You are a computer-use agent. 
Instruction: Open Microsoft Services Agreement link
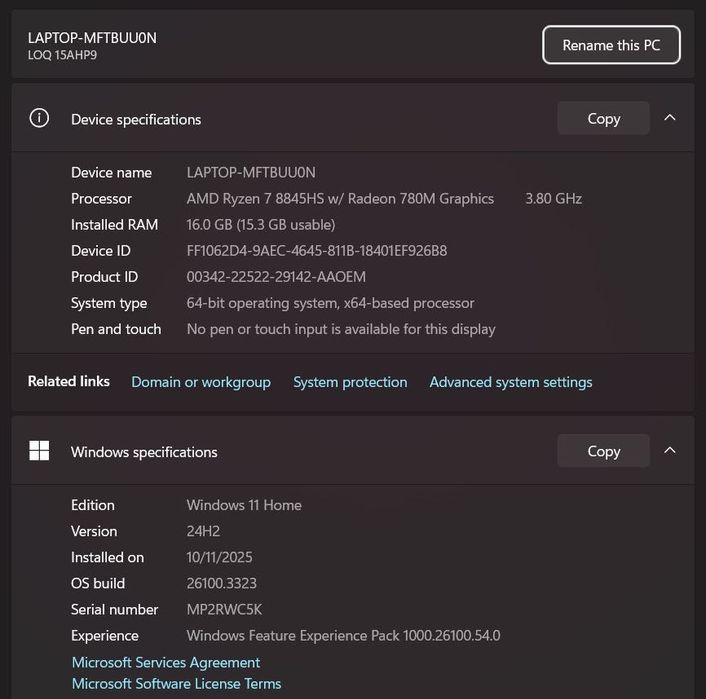point(166,663)
